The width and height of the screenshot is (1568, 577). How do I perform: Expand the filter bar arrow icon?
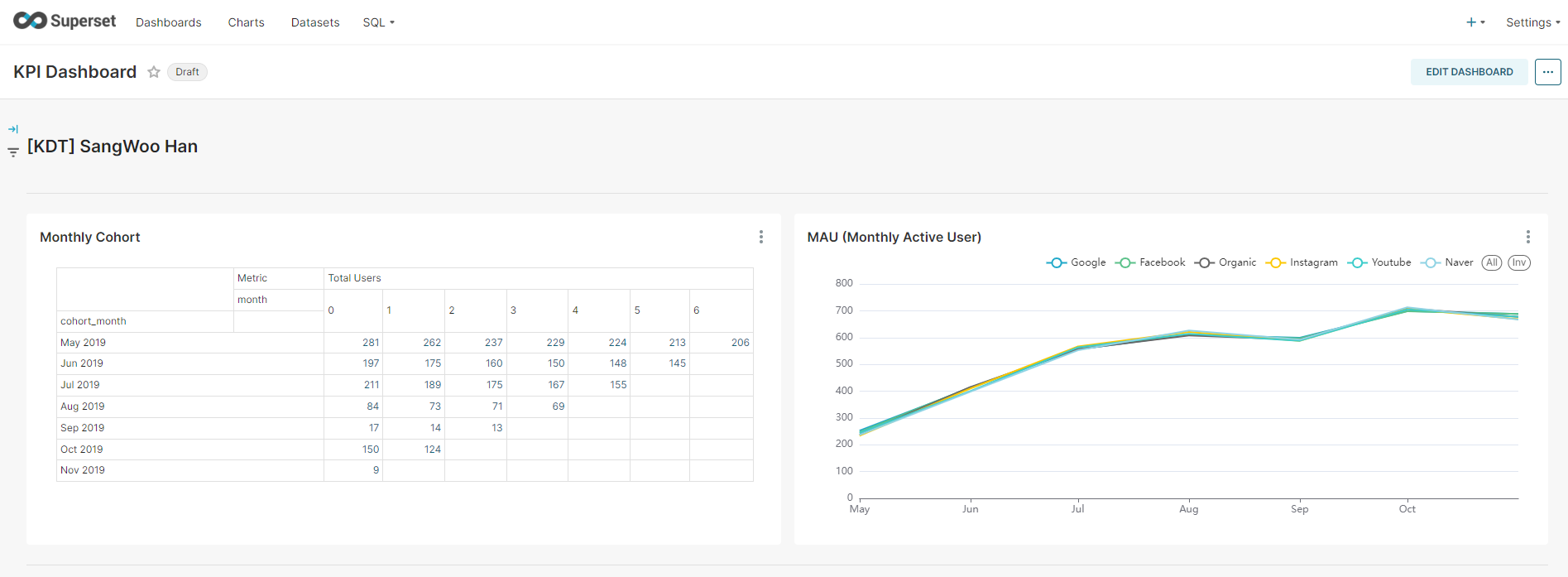(13, 129)
